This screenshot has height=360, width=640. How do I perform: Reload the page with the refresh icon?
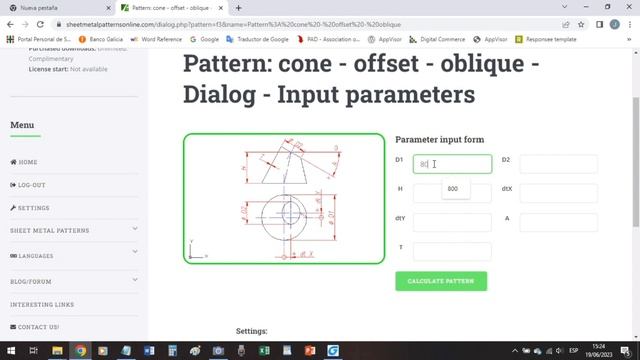pos(40,24)
